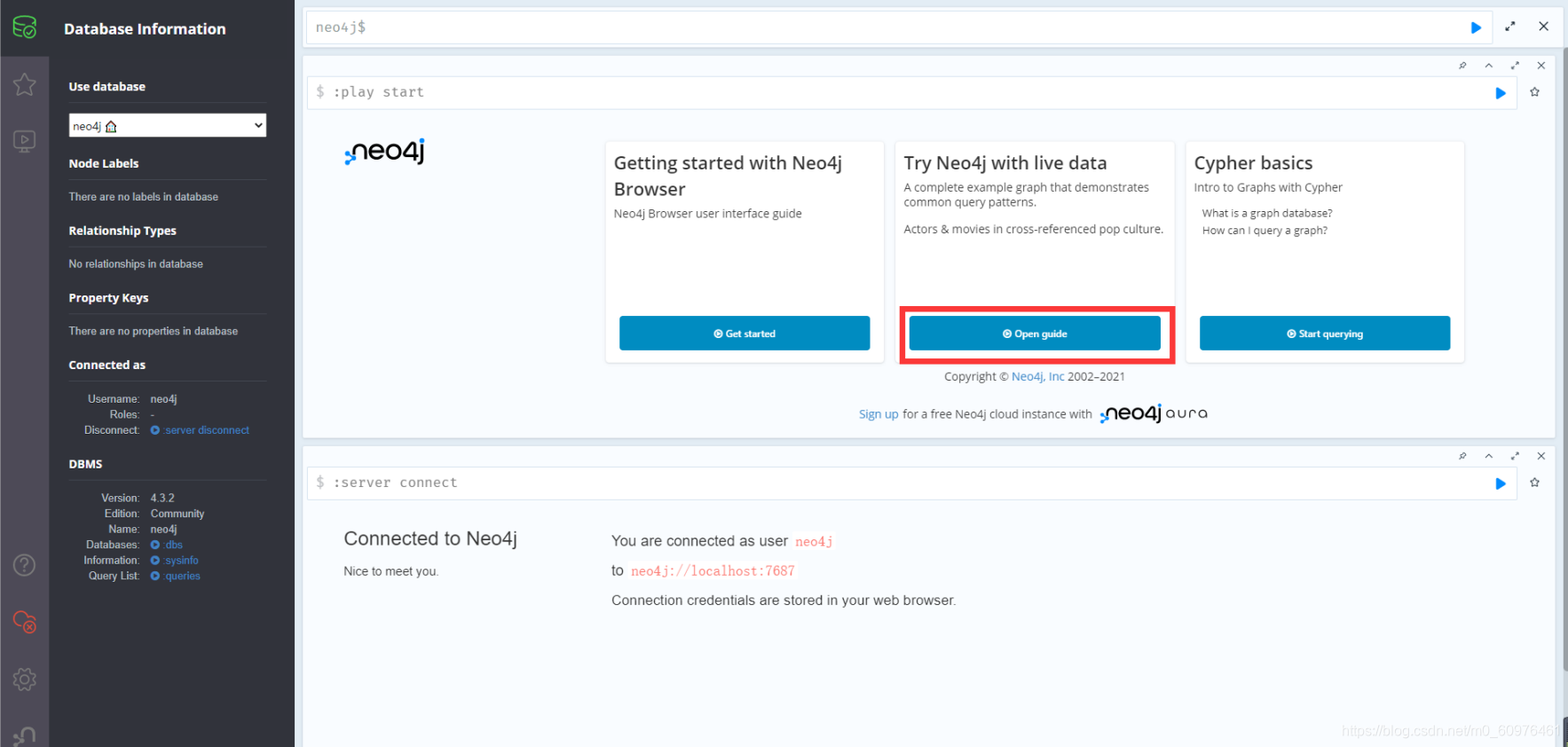Click the :server connect command text
1568x747 pixels.
[396, 483]
